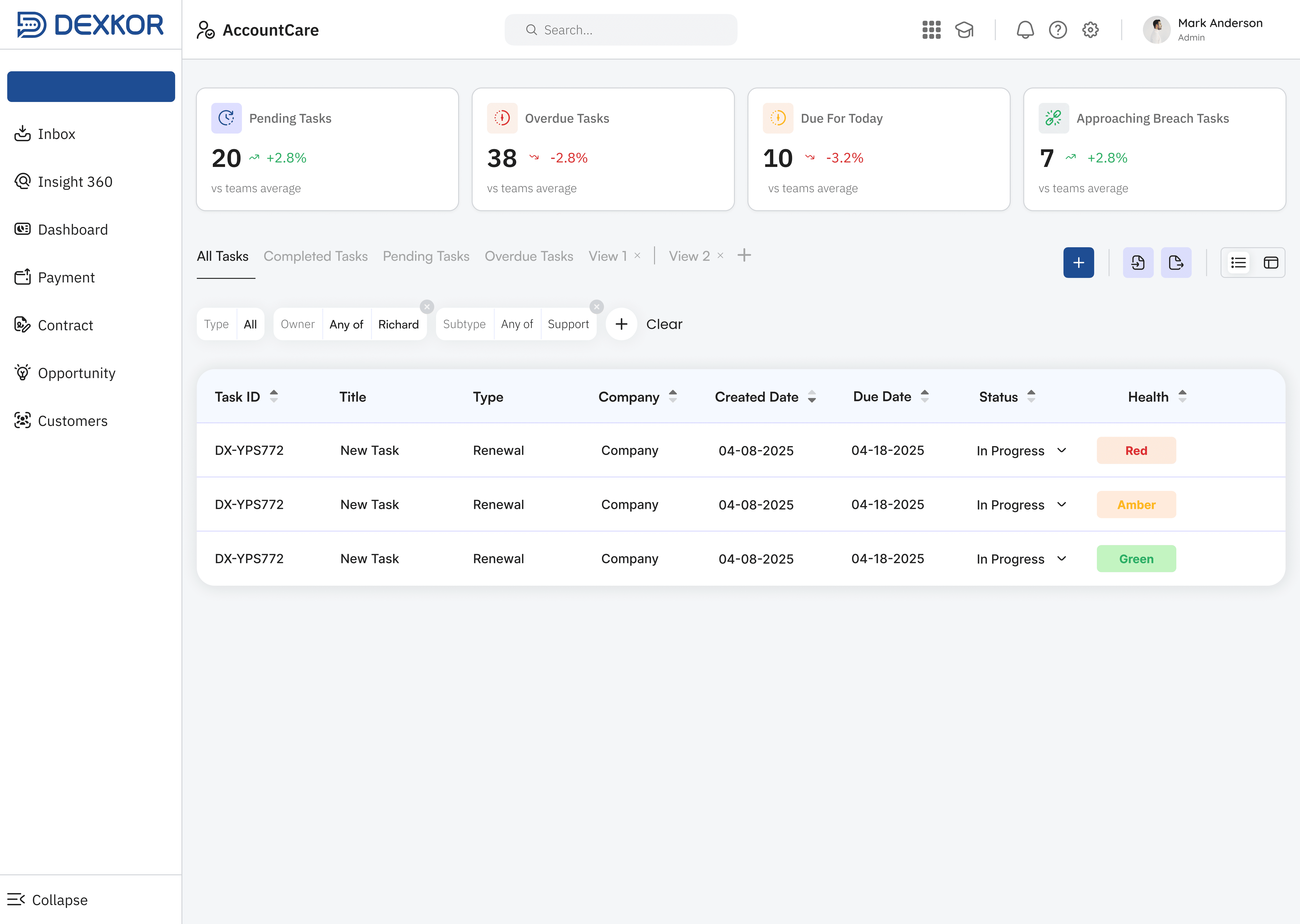The width and height of the screenshot is (1300, 924).
Task: Click the Red health badge
Action: pos(1136,451)
